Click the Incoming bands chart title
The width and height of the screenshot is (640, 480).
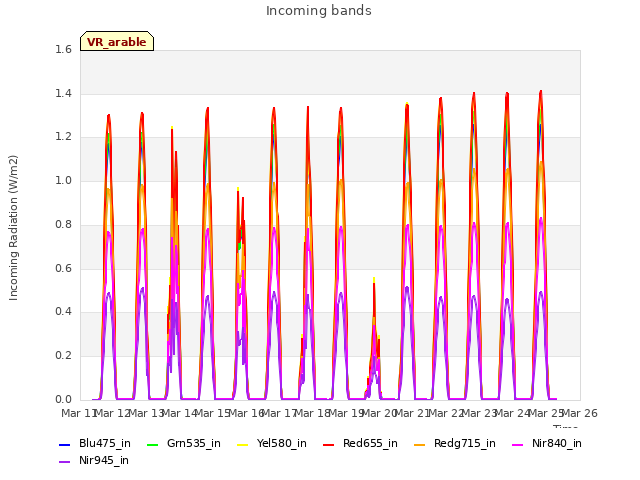319,11
